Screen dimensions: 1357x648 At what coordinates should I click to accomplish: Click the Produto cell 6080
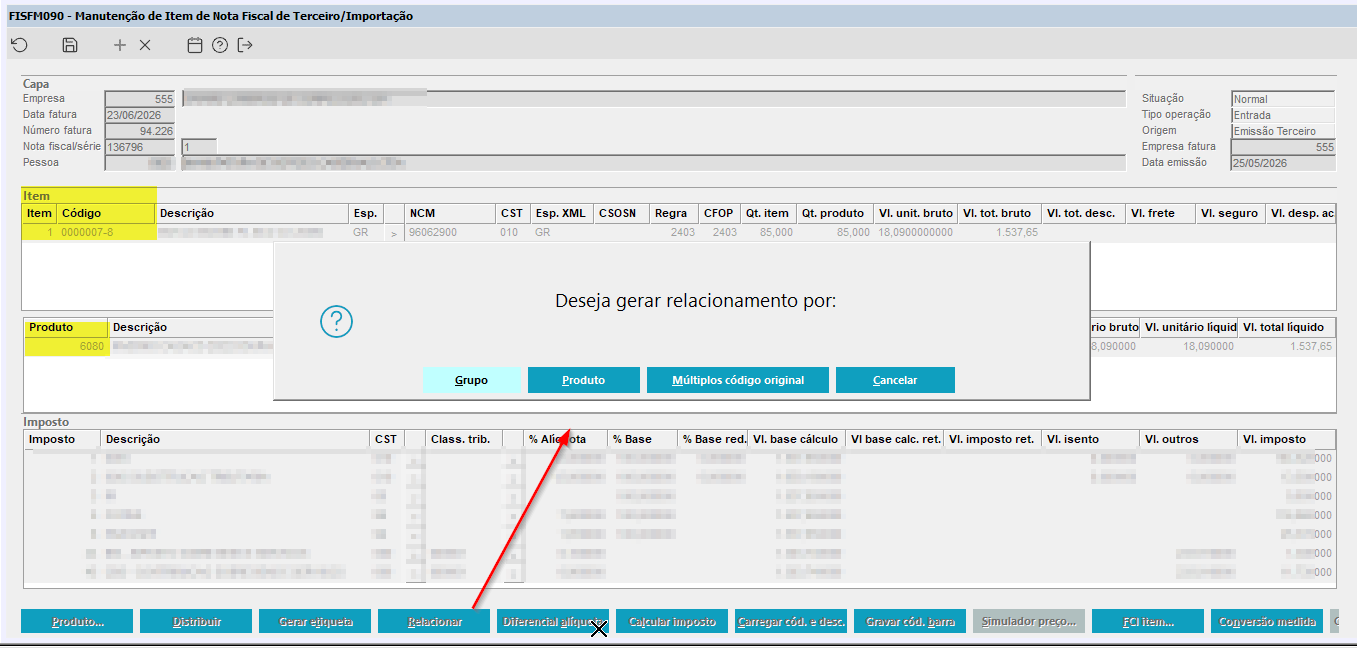(66, 347)
